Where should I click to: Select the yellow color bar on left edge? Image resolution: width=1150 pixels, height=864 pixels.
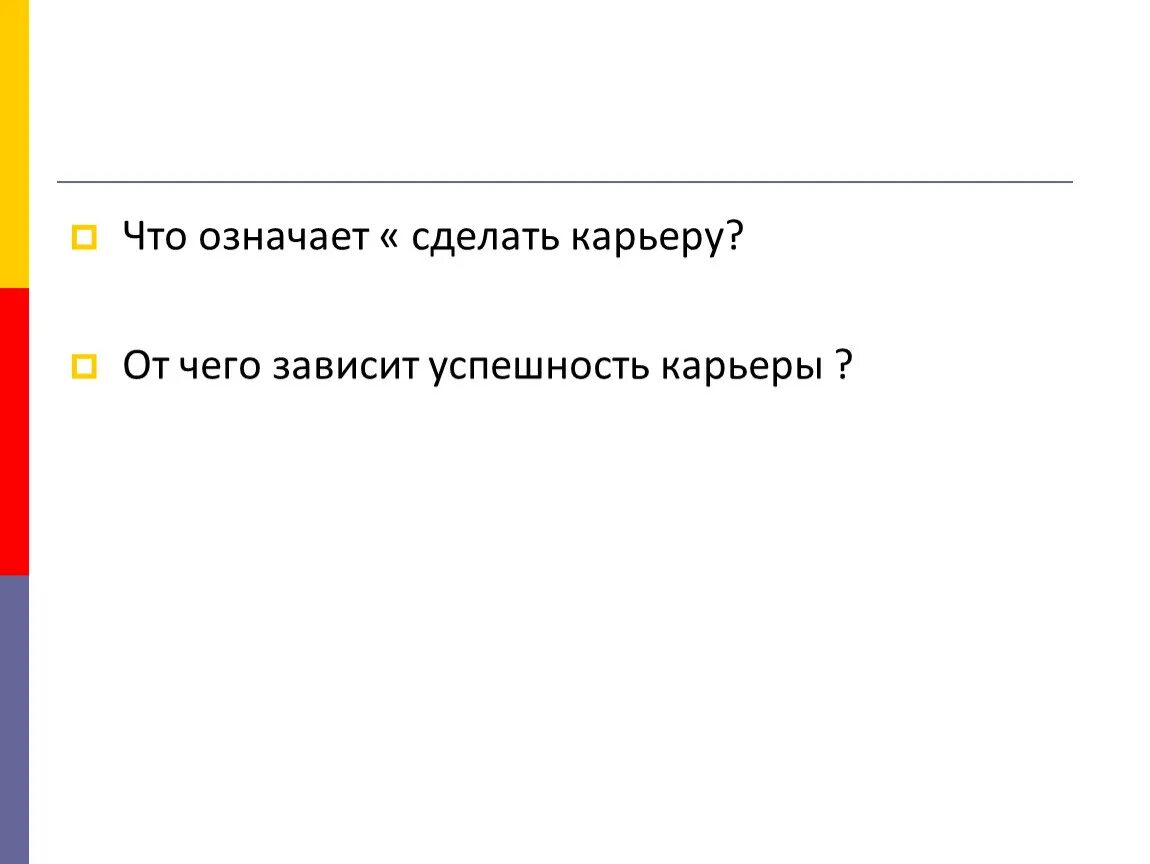[14, 144]
